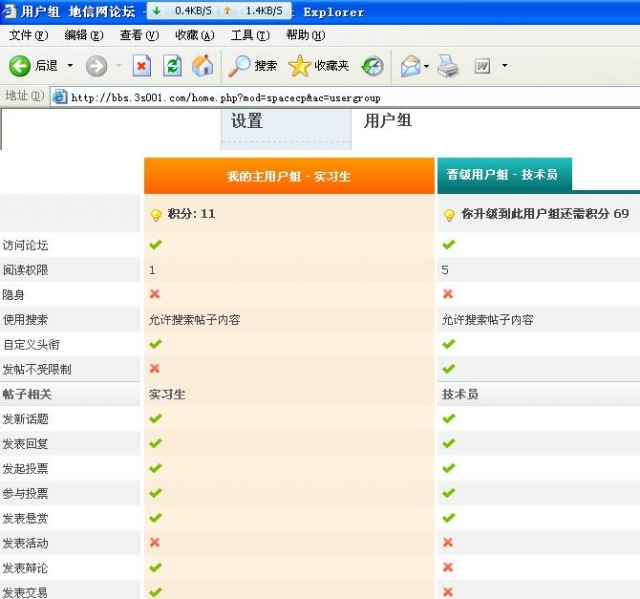
Task: Open the Search (搜索) toolbar button
Action: click(x=253, y=66)
